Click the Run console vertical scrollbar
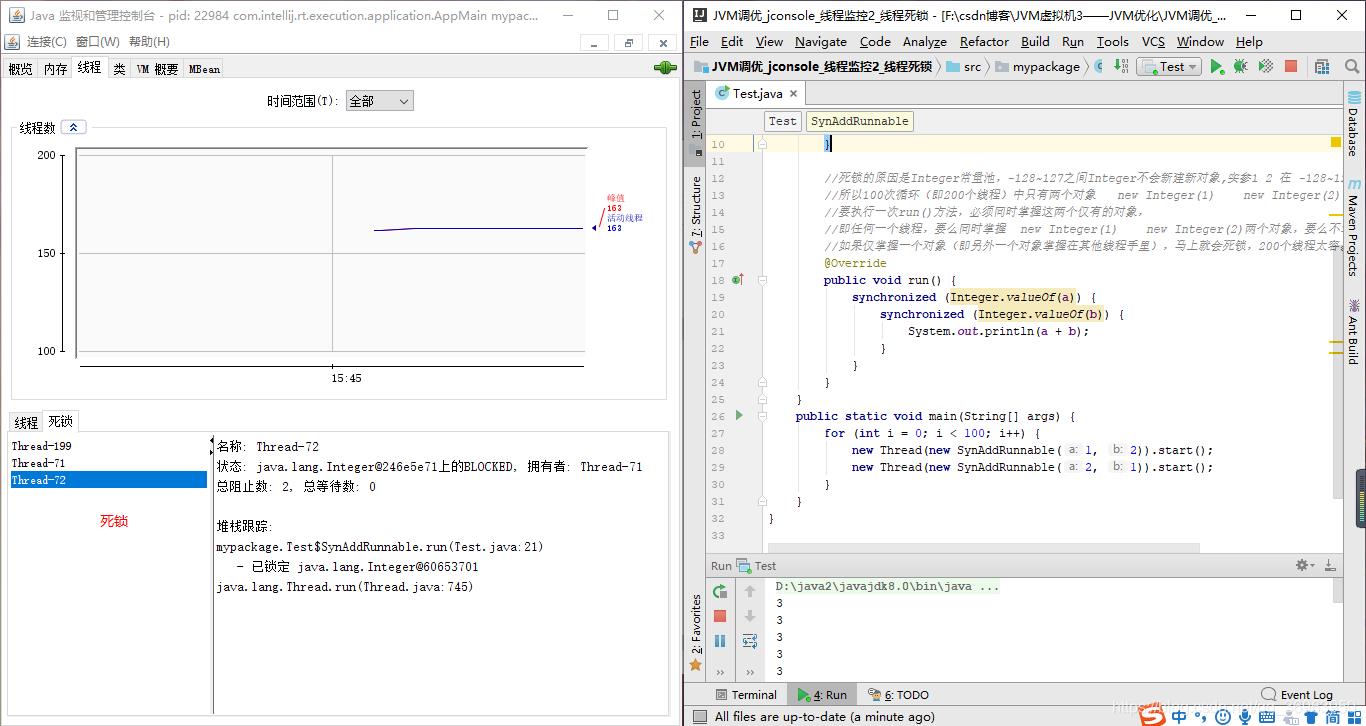The width and height of the screenshot is (1366, 726). (x=1338, y=590)
